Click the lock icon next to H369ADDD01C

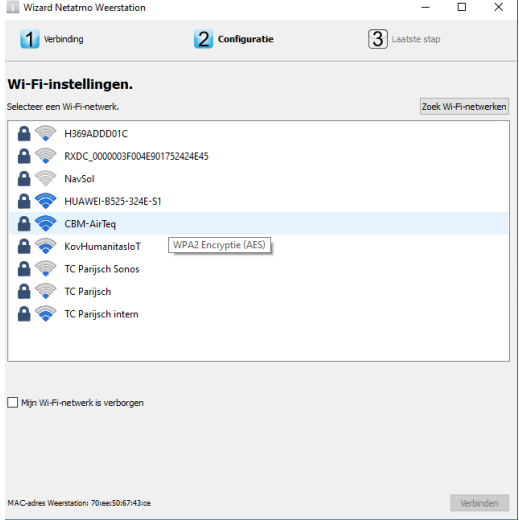[24, 134]
